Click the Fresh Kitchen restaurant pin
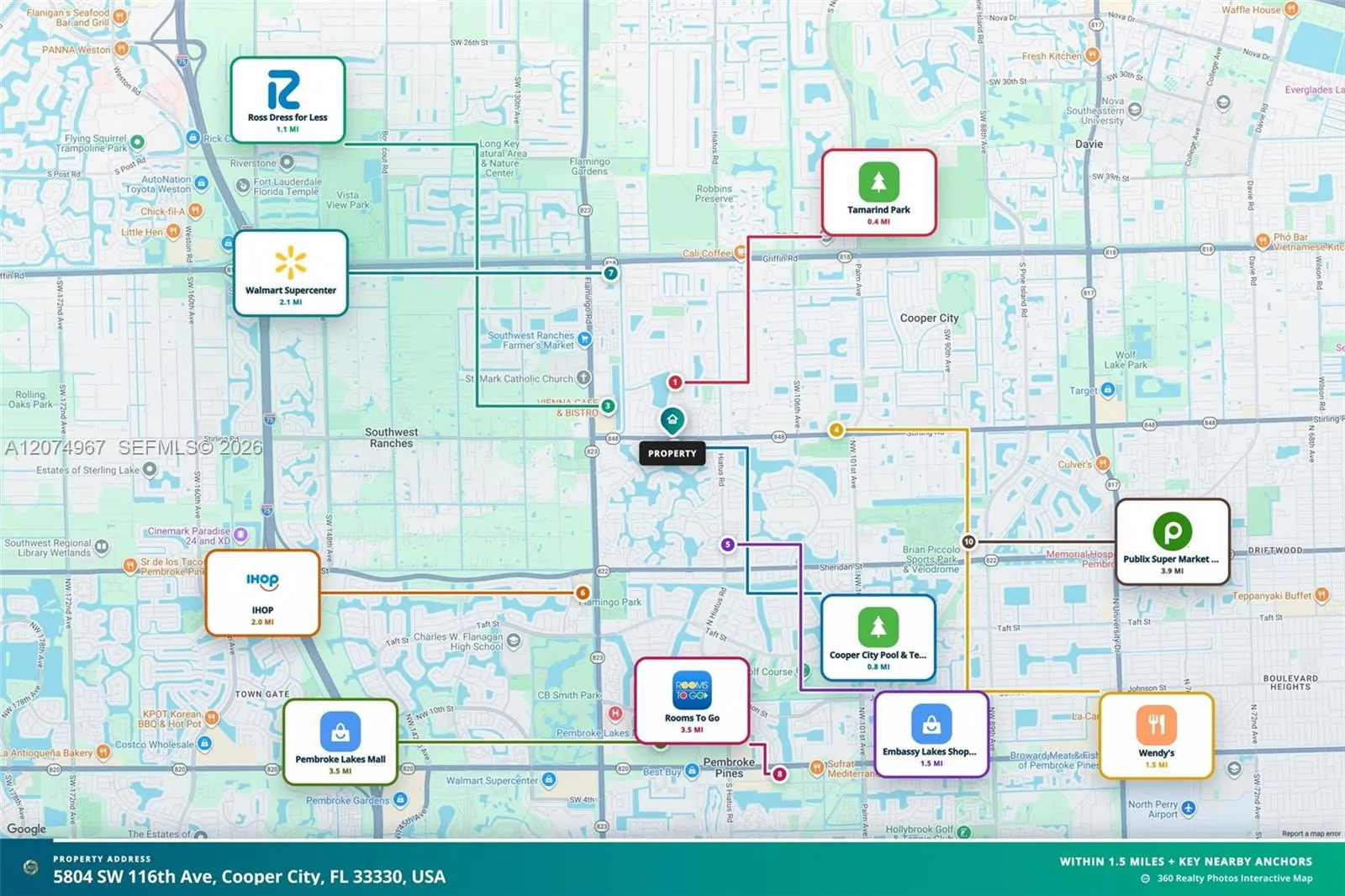Screen dimensions: 1345x896 pos(1092,55)
